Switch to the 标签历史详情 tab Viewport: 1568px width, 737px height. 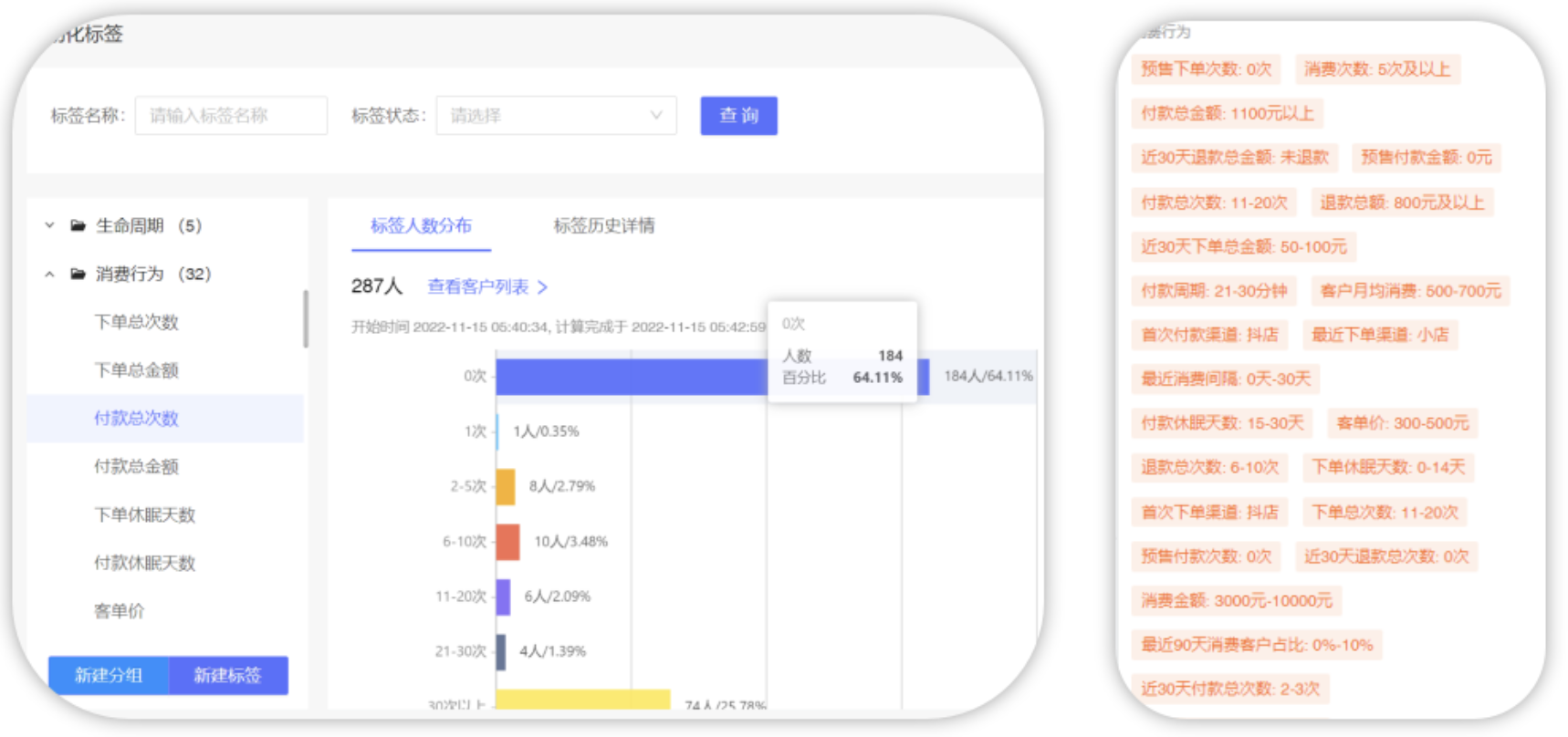(x=603, y=225)
